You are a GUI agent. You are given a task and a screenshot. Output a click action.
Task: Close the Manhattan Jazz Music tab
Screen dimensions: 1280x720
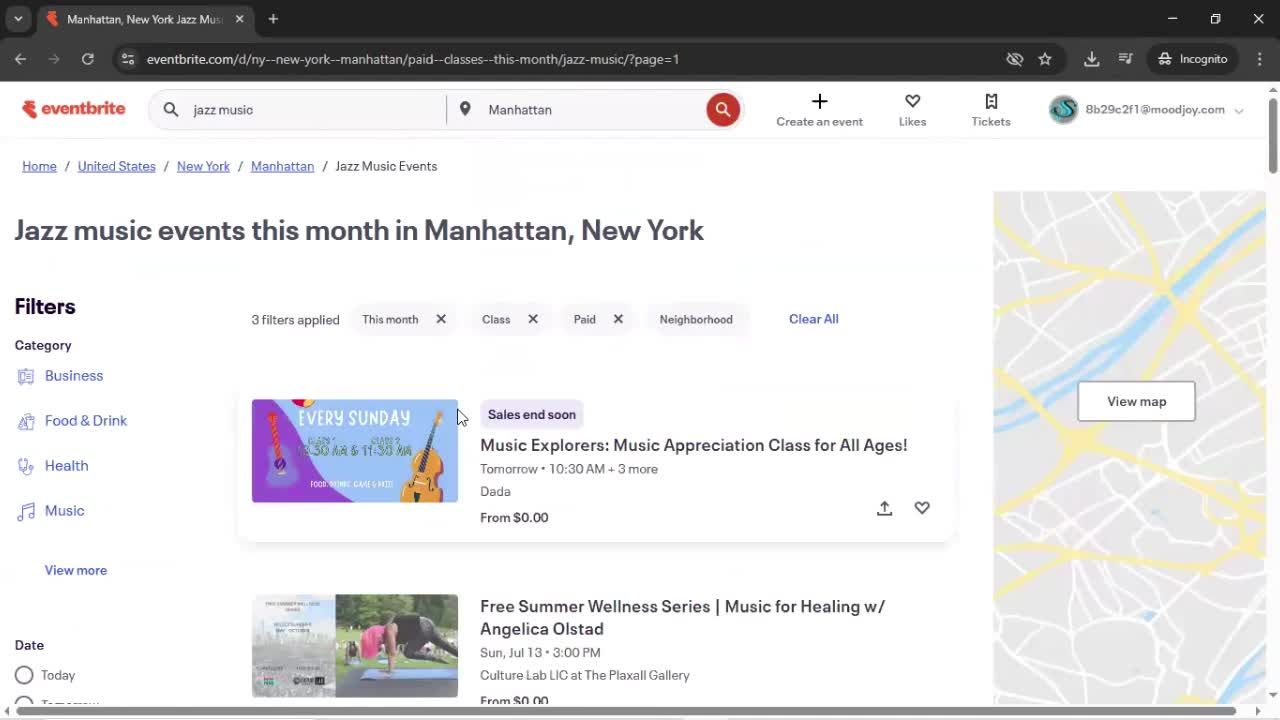pos(240,19)
